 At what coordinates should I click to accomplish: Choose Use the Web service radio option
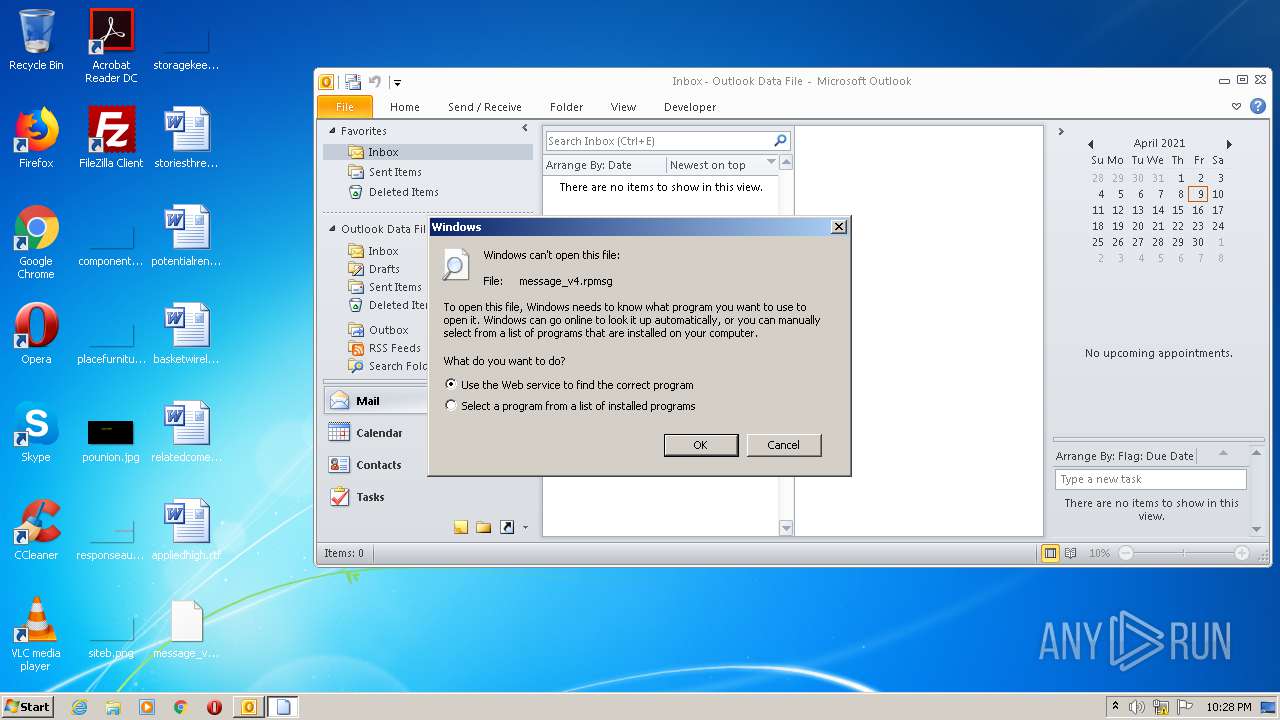pos(569,385)
